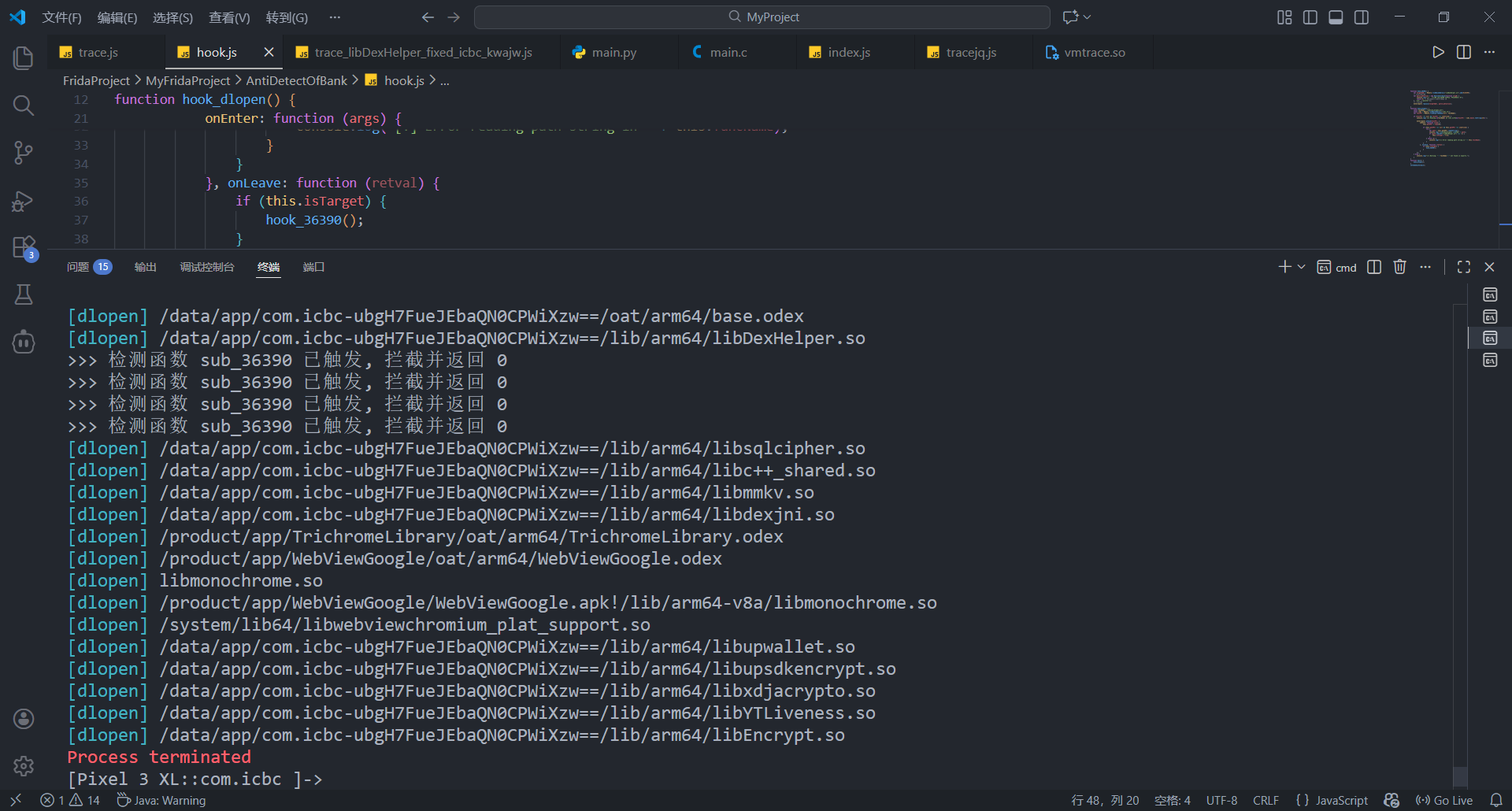
Task: Create a new terminal with plus icon
Action: [x=1284, y=267]
